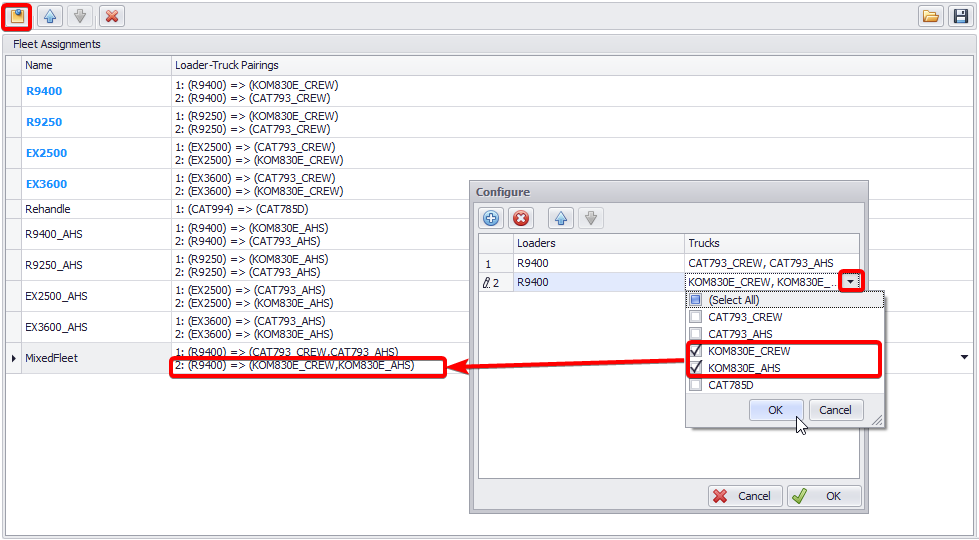Viewport: 979px width, 540px height.
Task: Click the new fleet assignment icon
Action: tap(17, 16)
